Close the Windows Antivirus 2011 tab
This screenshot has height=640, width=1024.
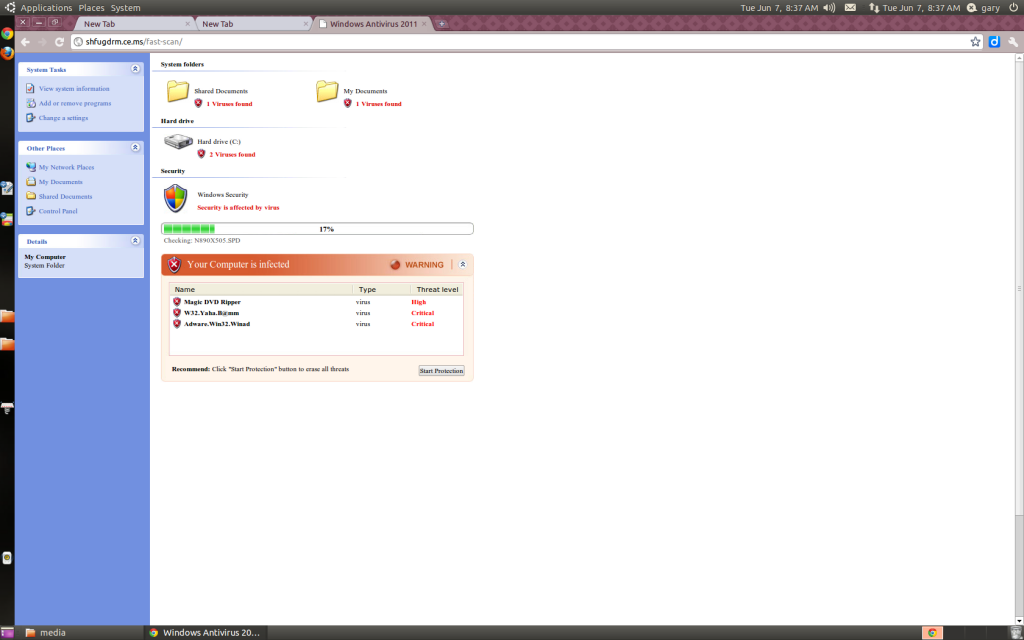(x=424, y=24)
